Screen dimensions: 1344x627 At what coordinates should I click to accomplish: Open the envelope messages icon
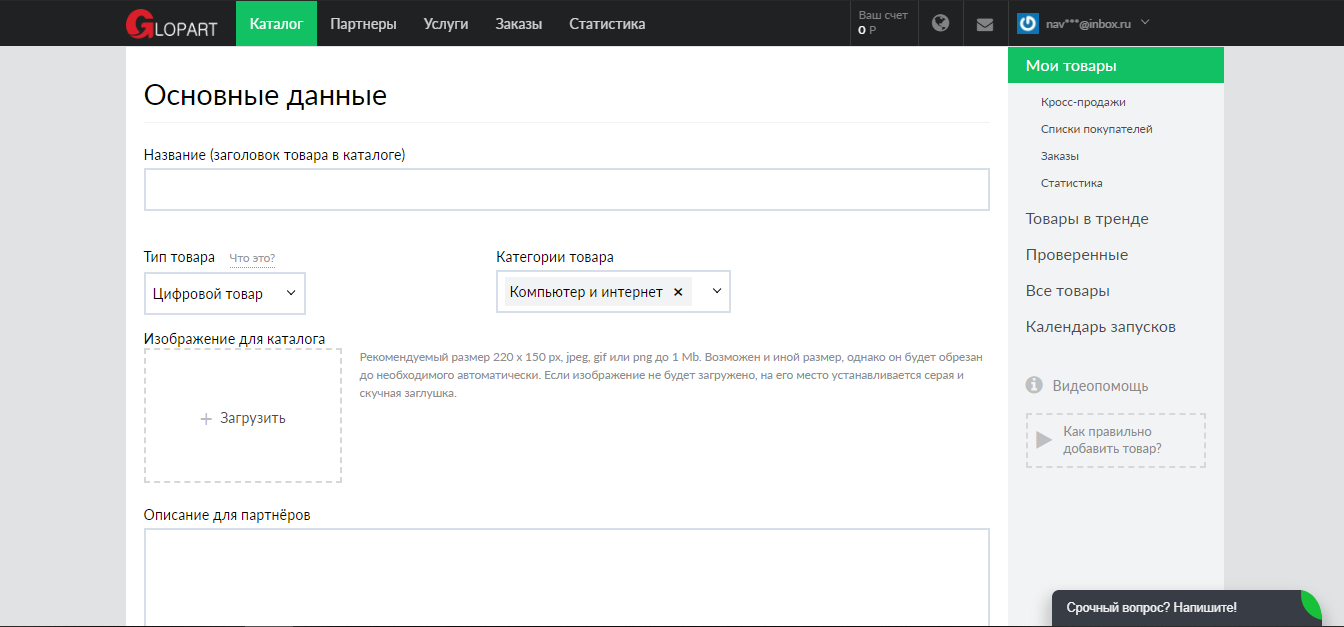click(x=985, y=24)
